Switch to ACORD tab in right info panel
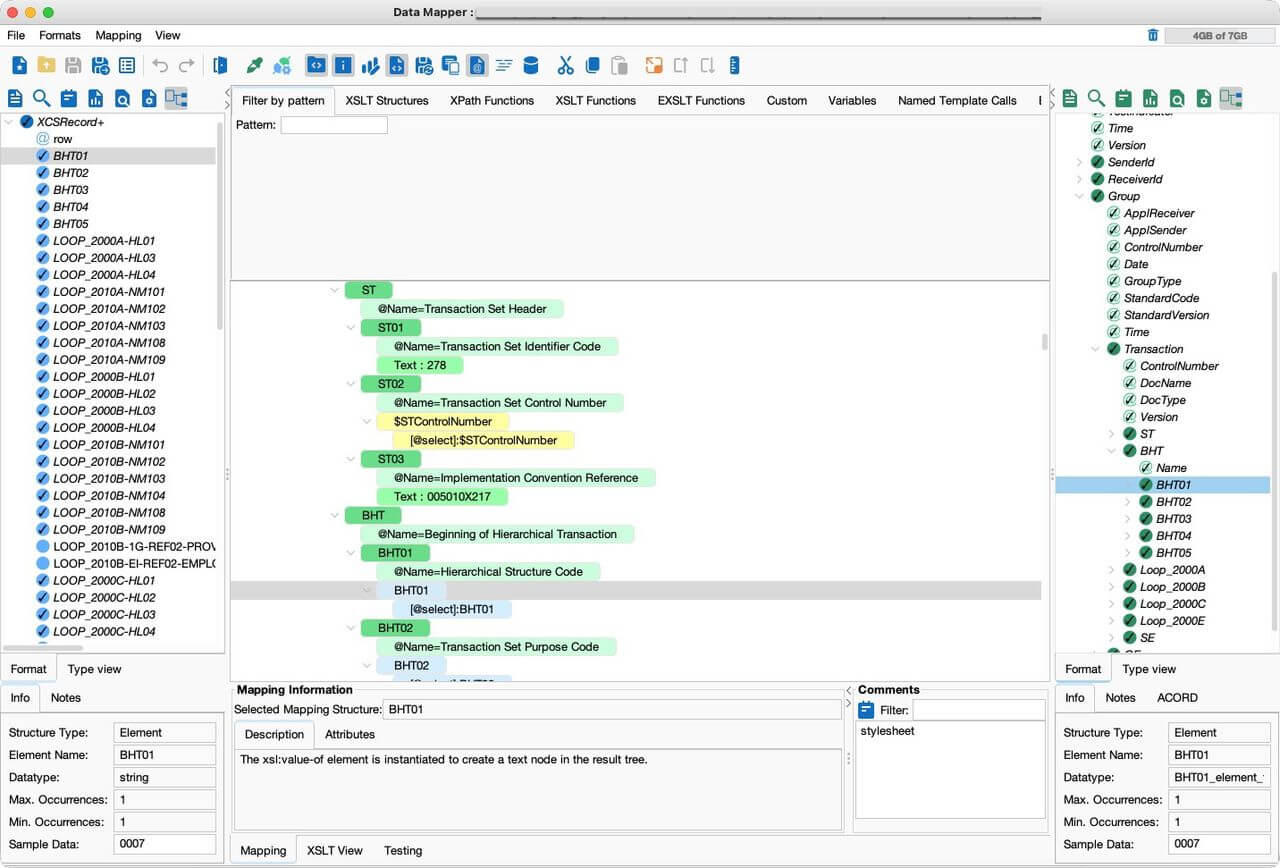Viewport: 1280px width, 868px height. (1177, 697)
